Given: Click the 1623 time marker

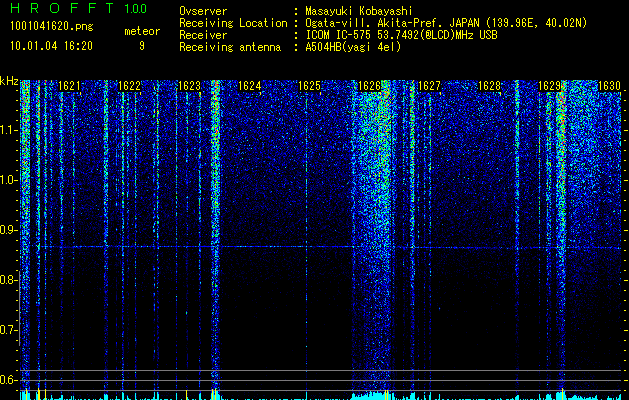Looking at the screenshot, I should [189, 86].
